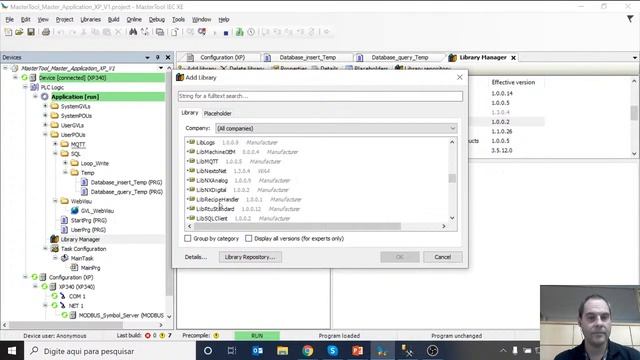Open Database_query_Temp (PRG) in tree
Image resolution: width=640 pixels, height=360 pixels.
pyautogui.click(x=127, y=192)
